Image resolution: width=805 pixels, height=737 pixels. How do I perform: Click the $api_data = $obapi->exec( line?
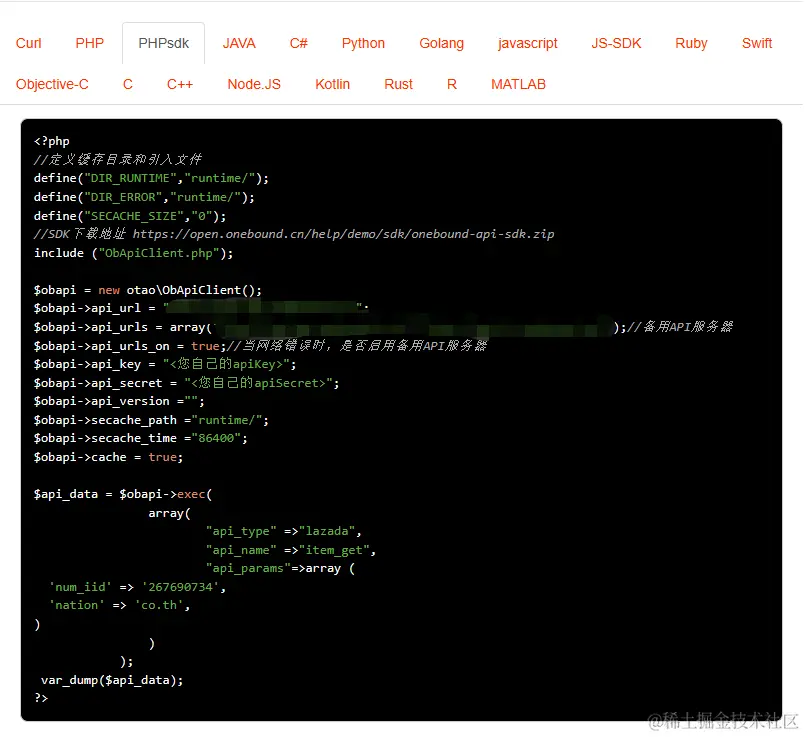click(123, 494)
